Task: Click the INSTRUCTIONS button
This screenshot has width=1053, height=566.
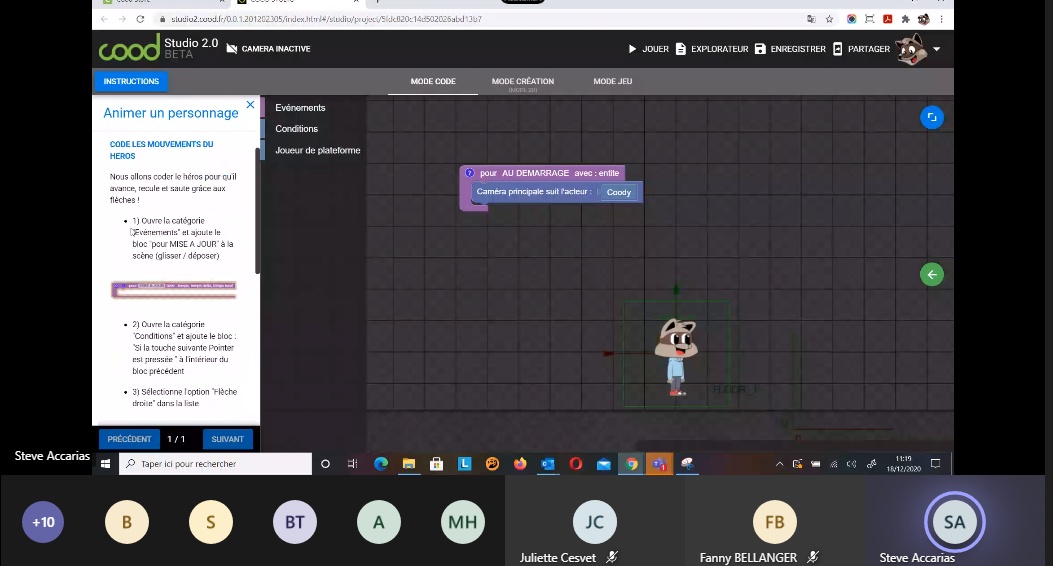Action: pos(131,82)
